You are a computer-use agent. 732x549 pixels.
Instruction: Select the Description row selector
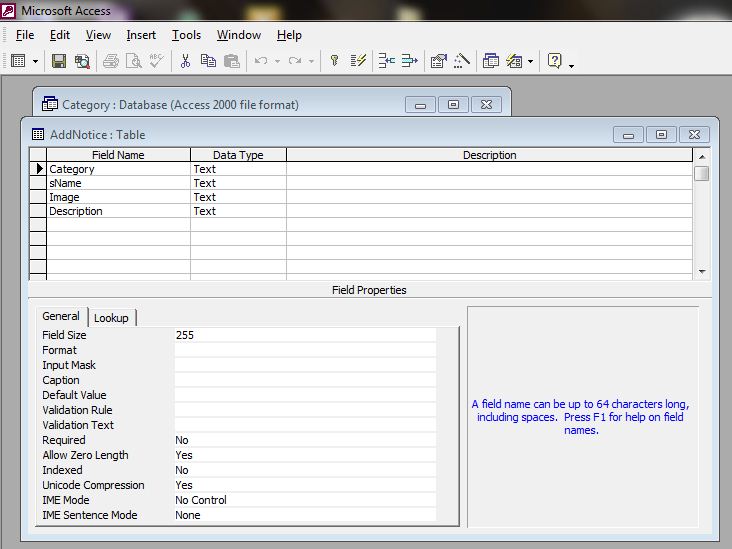[38, 211]
